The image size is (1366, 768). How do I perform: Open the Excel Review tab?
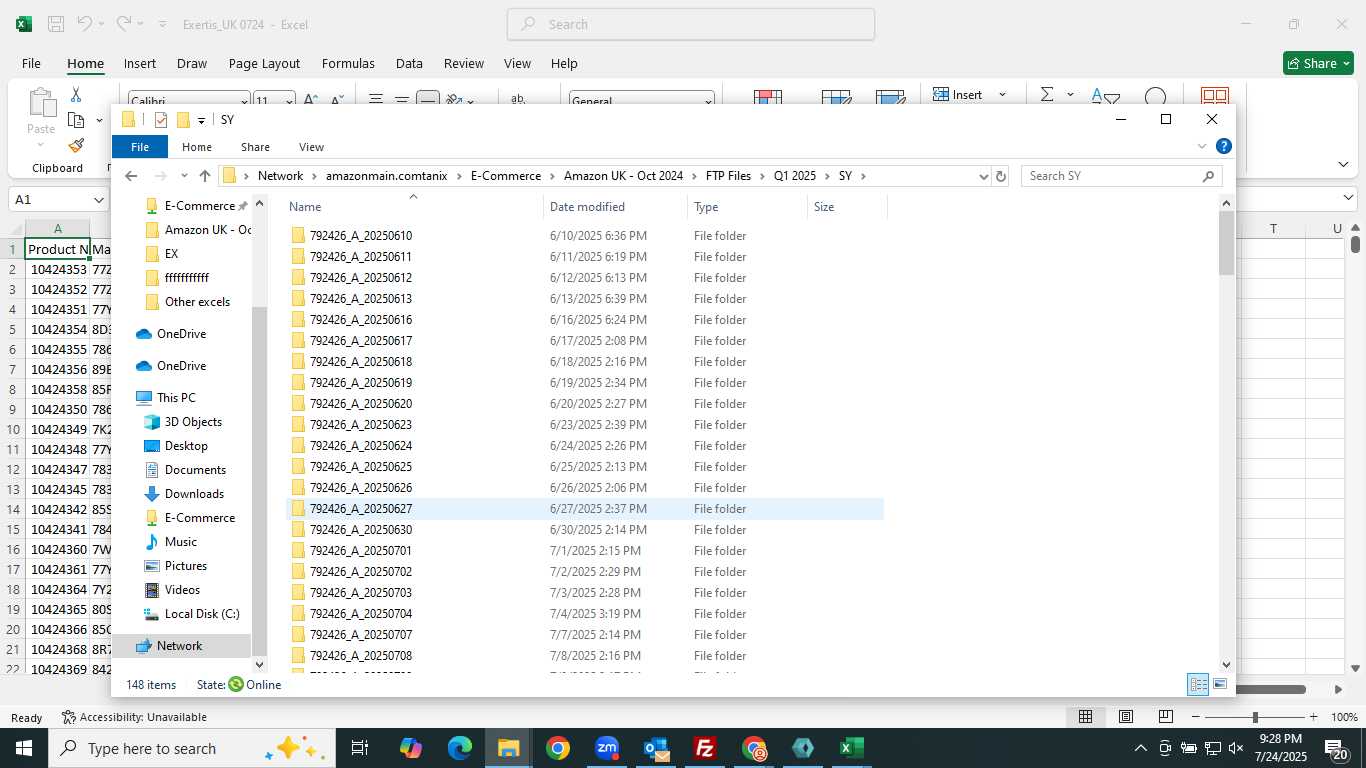(x=464, y=63)
